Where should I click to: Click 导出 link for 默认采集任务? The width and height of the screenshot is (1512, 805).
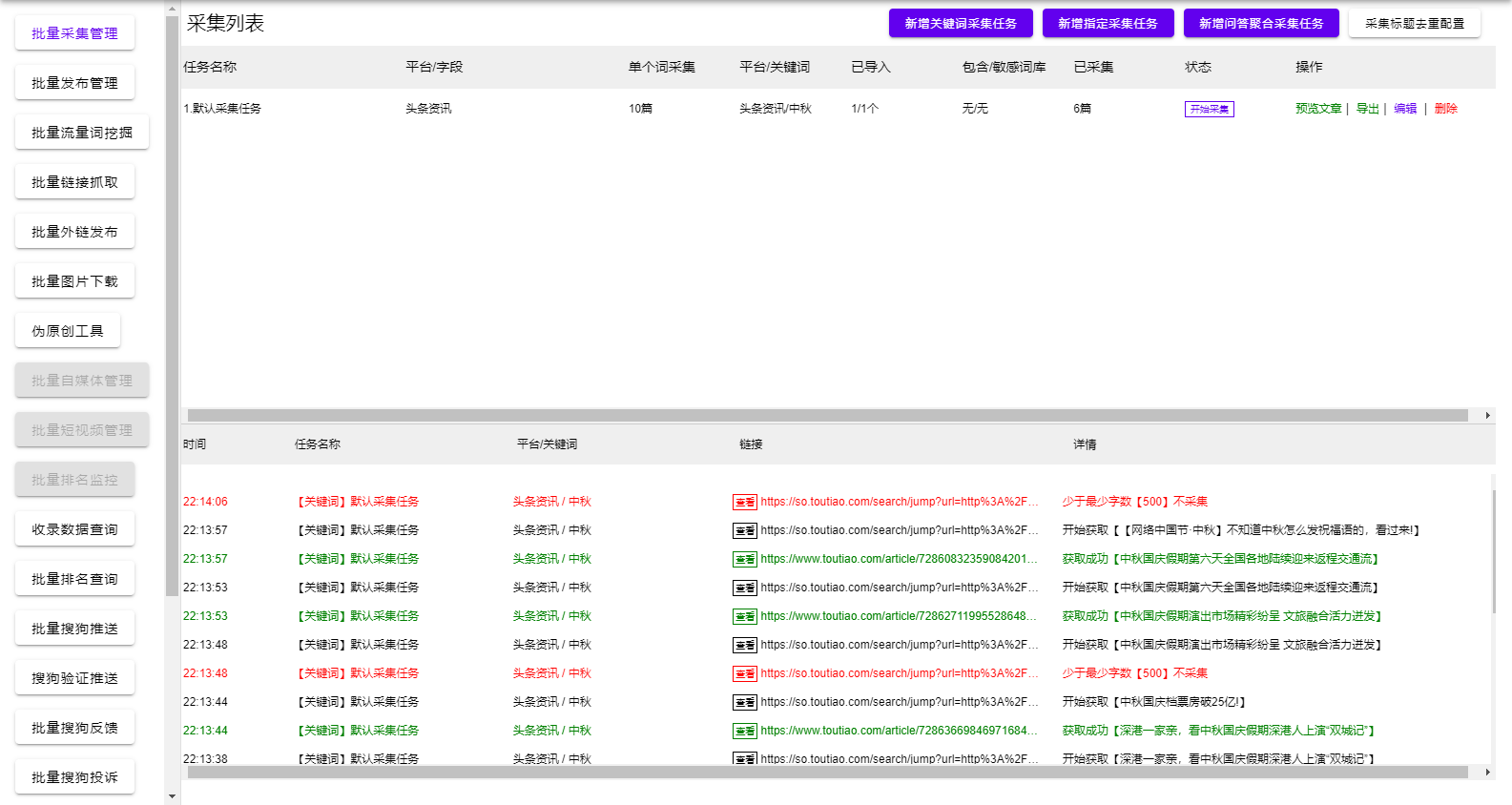coord(1368,109)
